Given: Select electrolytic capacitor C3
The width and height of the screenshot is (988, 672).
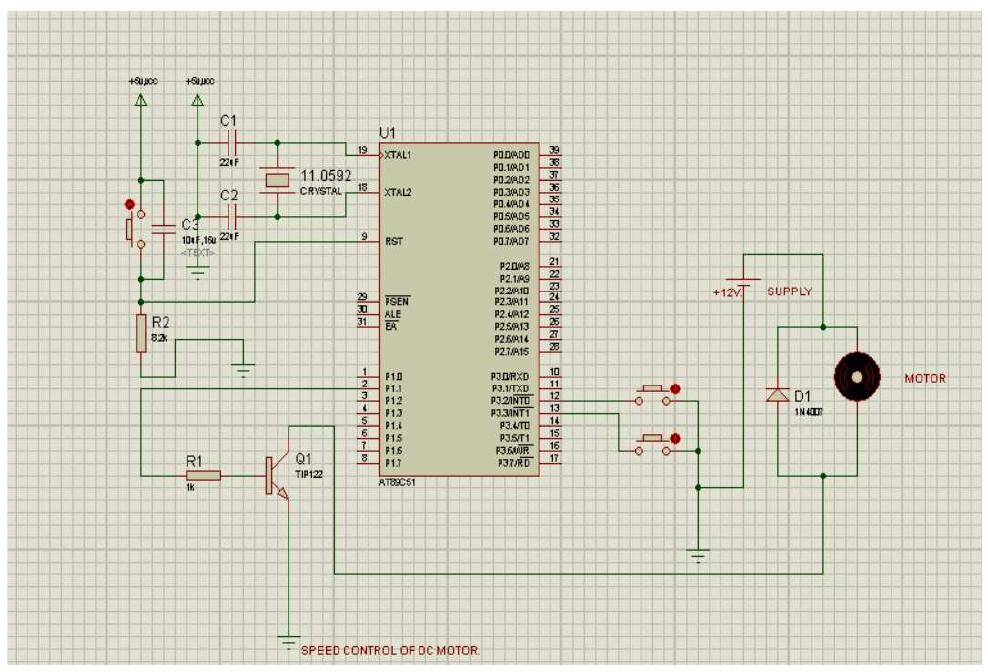Looking at the screenshot, I should (x=162, y=230).
